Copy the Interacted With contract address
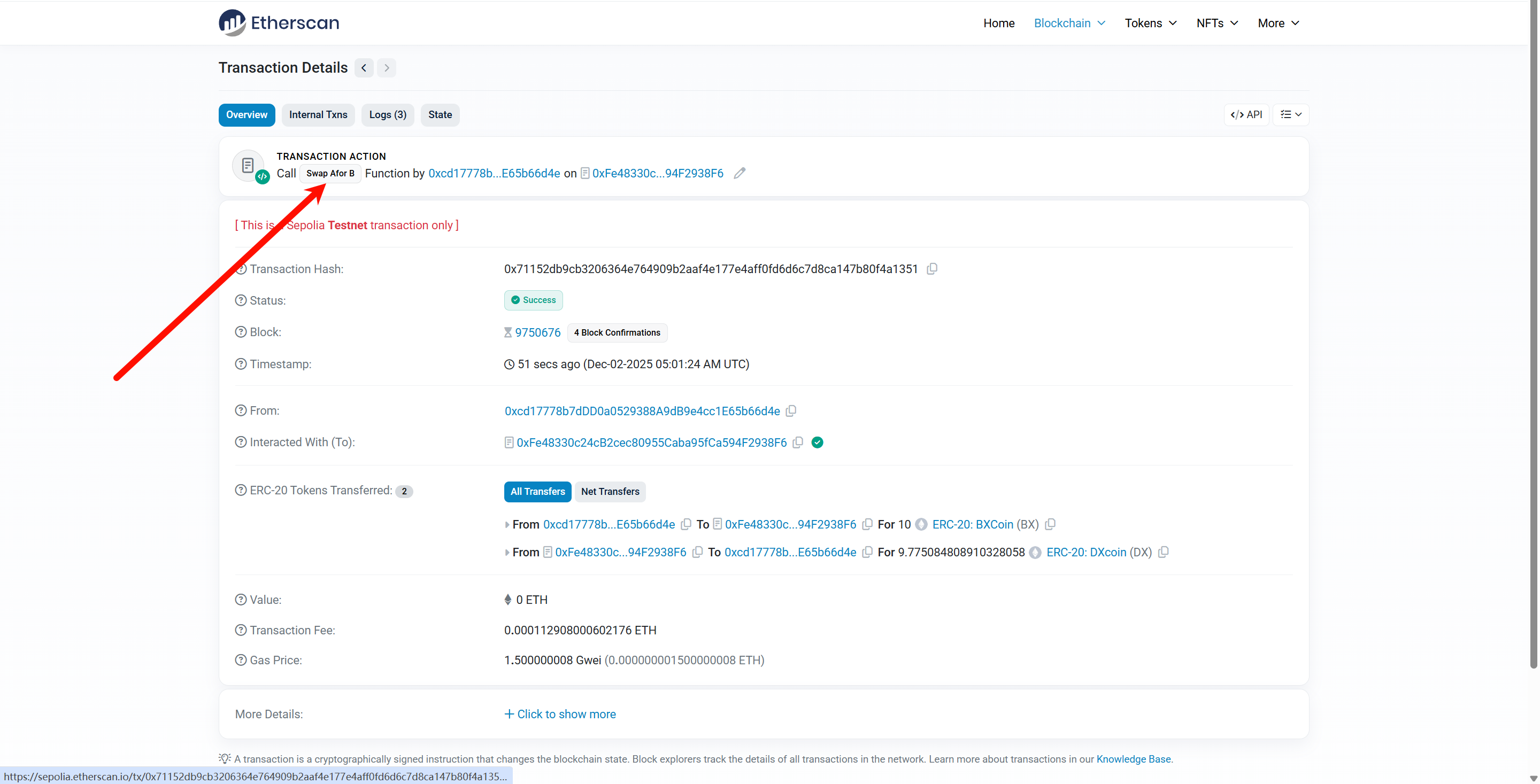1540x784 pixels. click(x=797, y=443)
